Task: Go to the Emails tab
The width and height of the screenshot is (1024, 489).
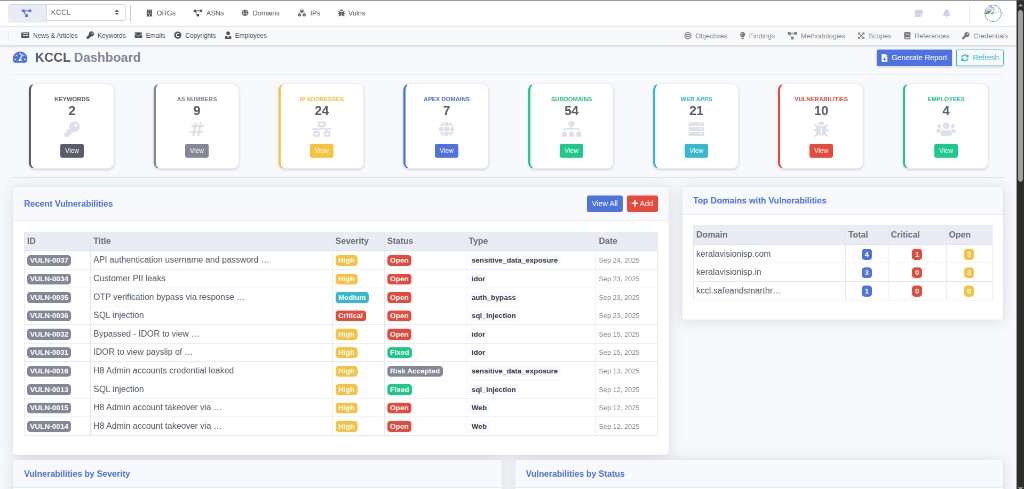Action: pos(150,36)
